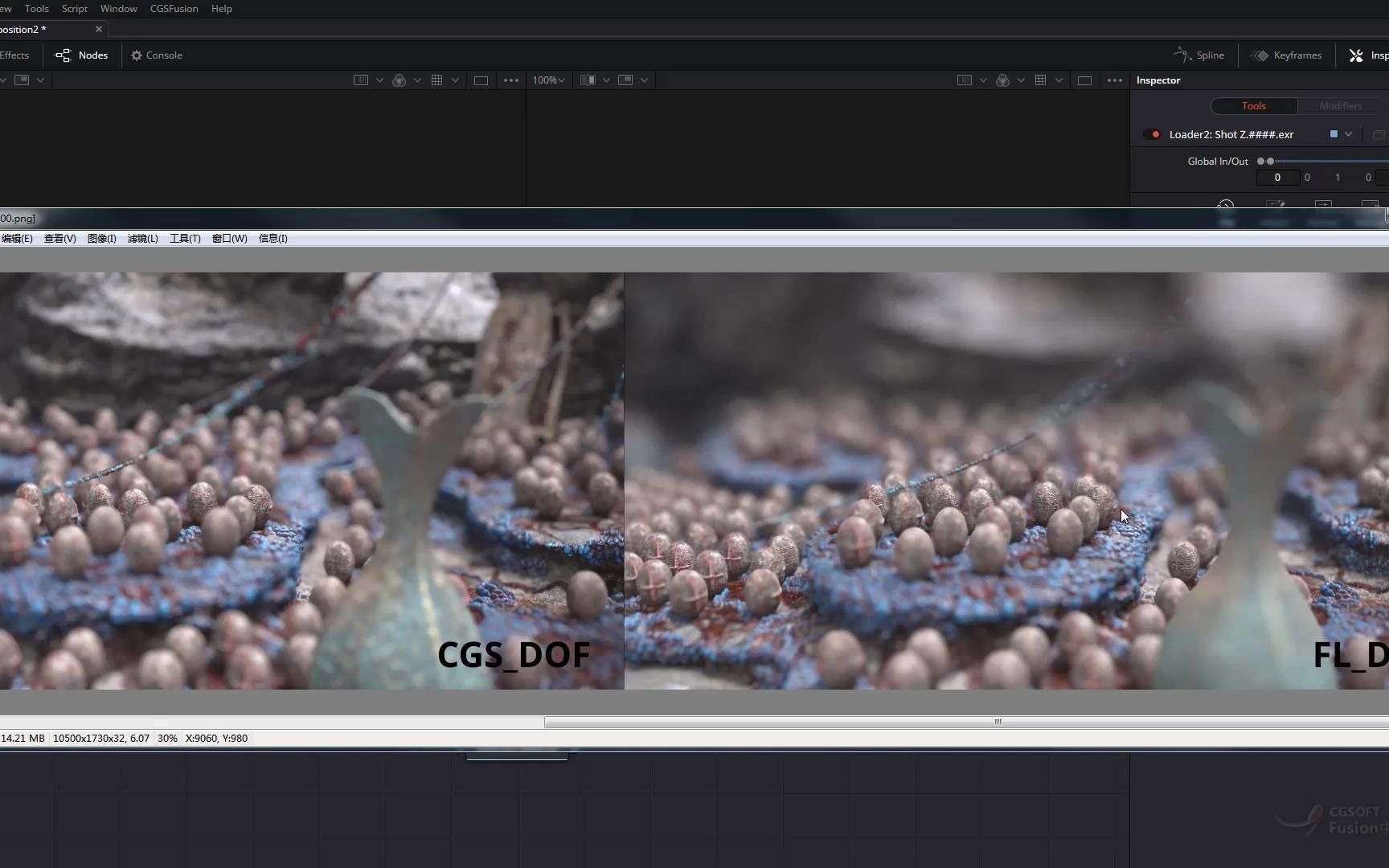Expand the channel selector beside Loader2
This screenshot has width=1389, height=868.
tap(1349, 133)
